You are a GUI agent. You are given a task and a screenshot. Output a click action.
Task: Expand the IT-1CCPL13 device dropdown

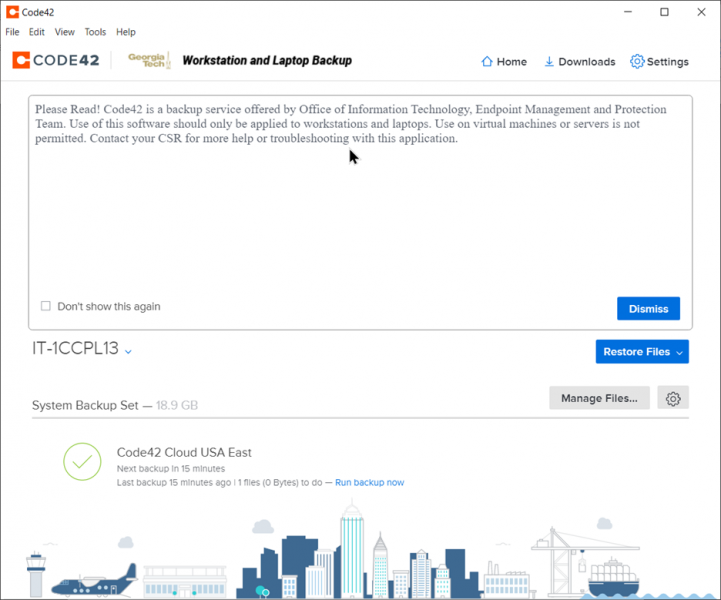[129, 351]
